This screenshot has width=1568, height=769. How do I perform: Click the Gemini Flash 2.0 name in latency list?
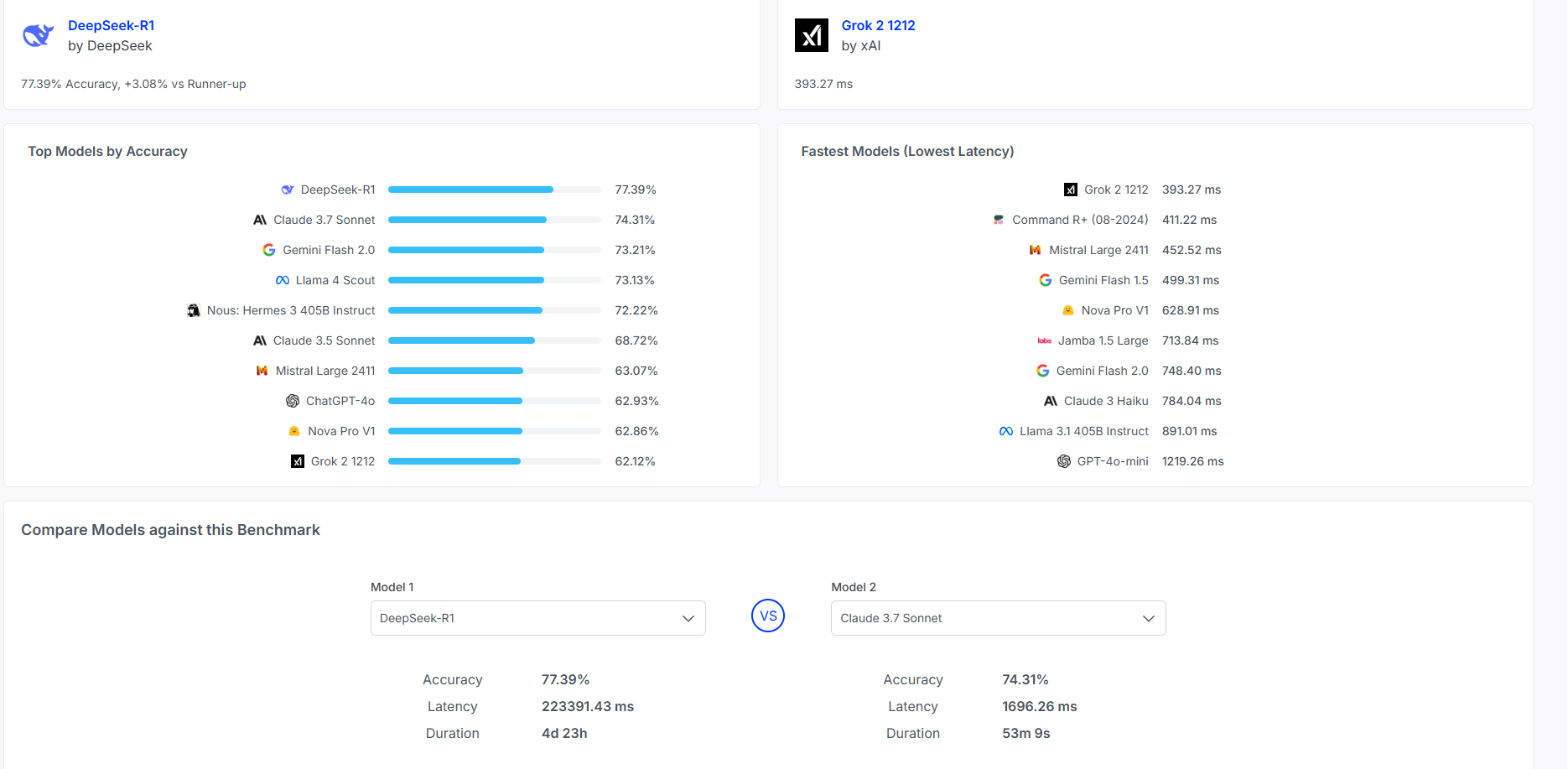[x=1103, y=371]
